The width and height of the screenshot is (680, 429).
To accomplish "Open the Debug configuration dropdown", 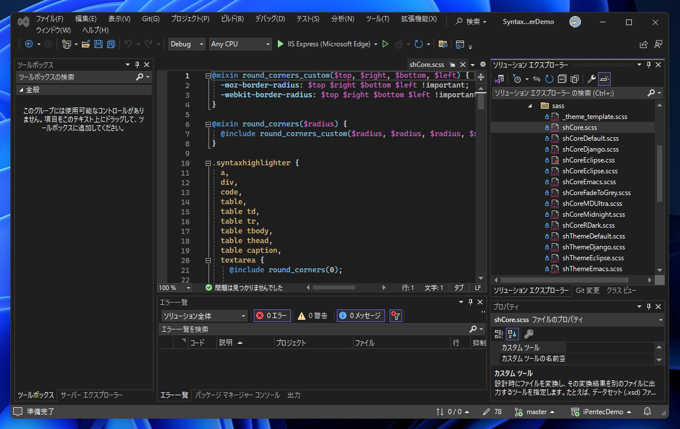I will tap(186, 44).
